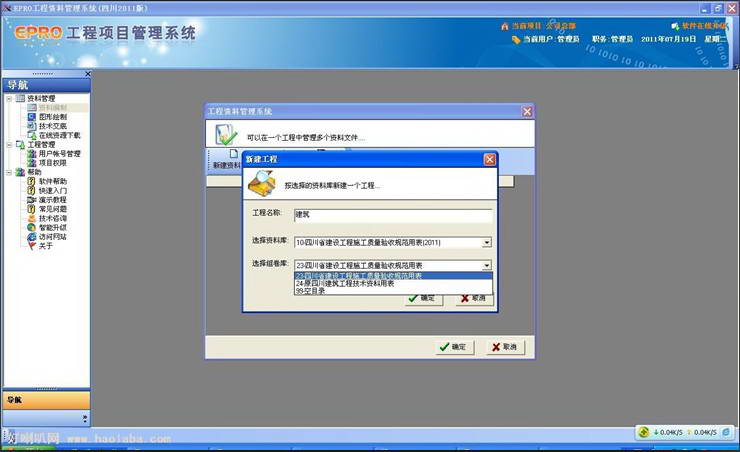Click the blue icon right of the speed readout
This screenshot has height=452, width=740.
726,432
